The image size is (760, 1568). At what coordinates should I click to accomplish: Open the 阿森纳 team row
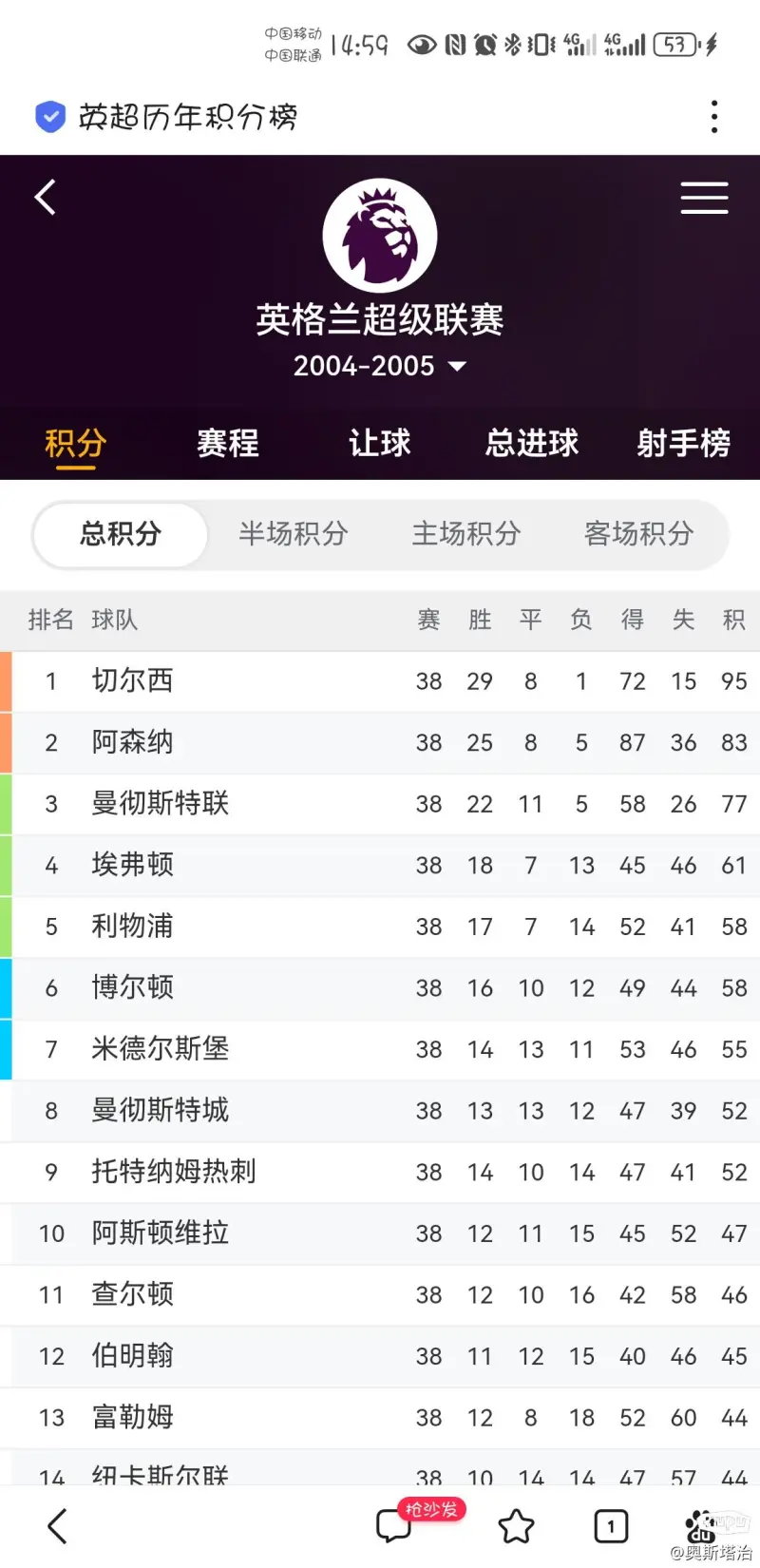click(380, 743)
